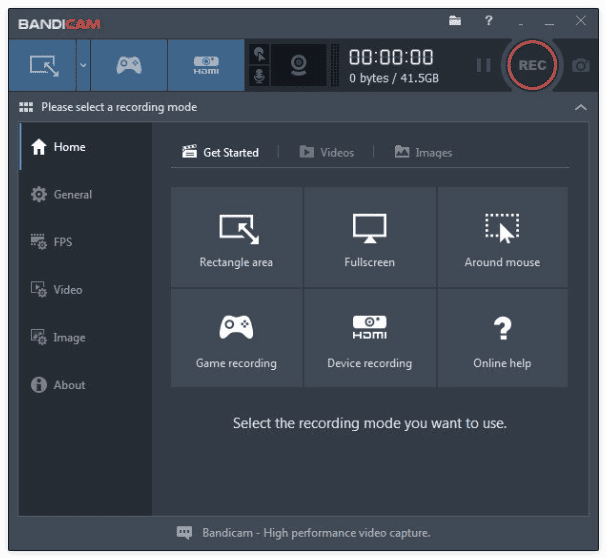Image resolution: width=606 pixels, height=558 pixels.
Task: Toggle webcam overlay icon
Action: pos(299,65)
